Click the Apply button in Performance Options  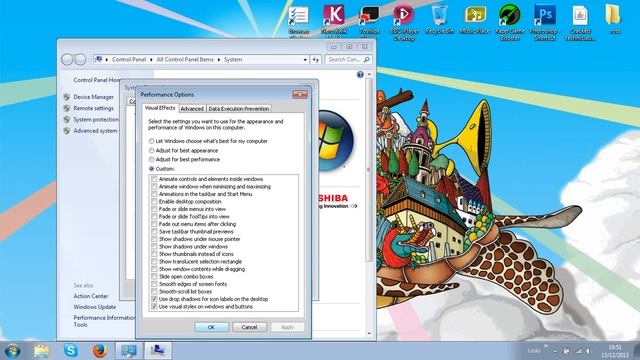click(x=287, y=327)
